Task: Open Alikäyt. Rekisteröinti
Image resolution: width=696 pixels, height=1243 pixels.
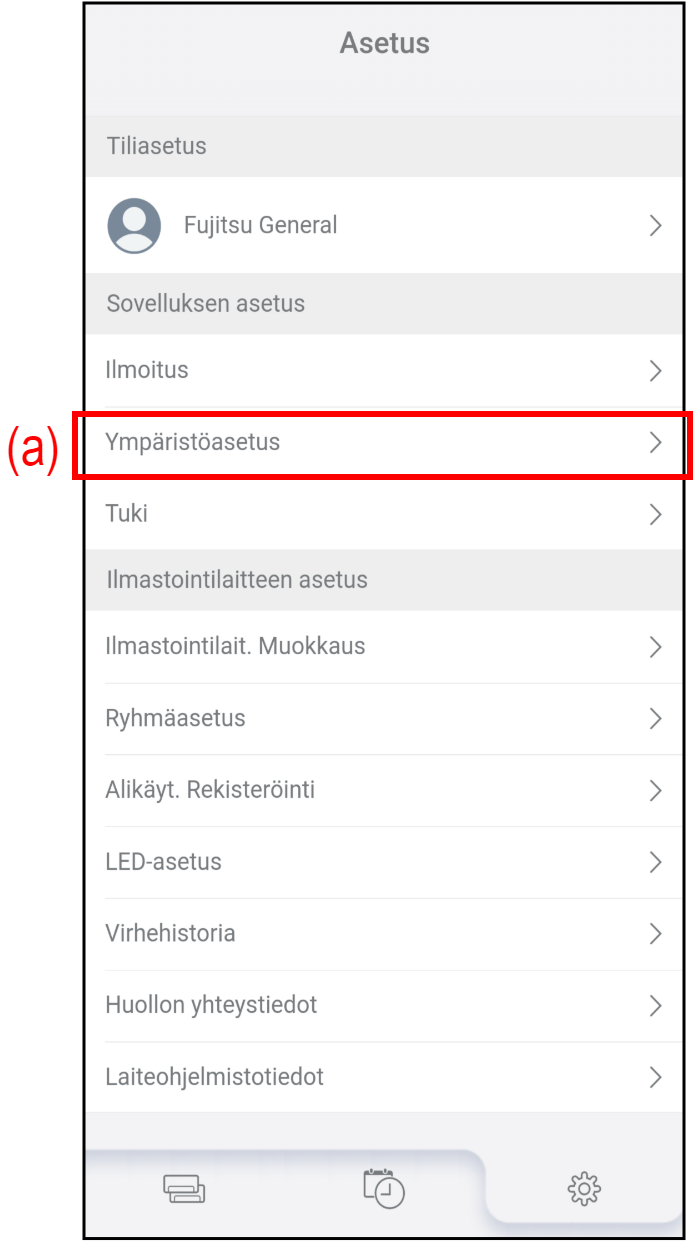Action: [210, 790]
